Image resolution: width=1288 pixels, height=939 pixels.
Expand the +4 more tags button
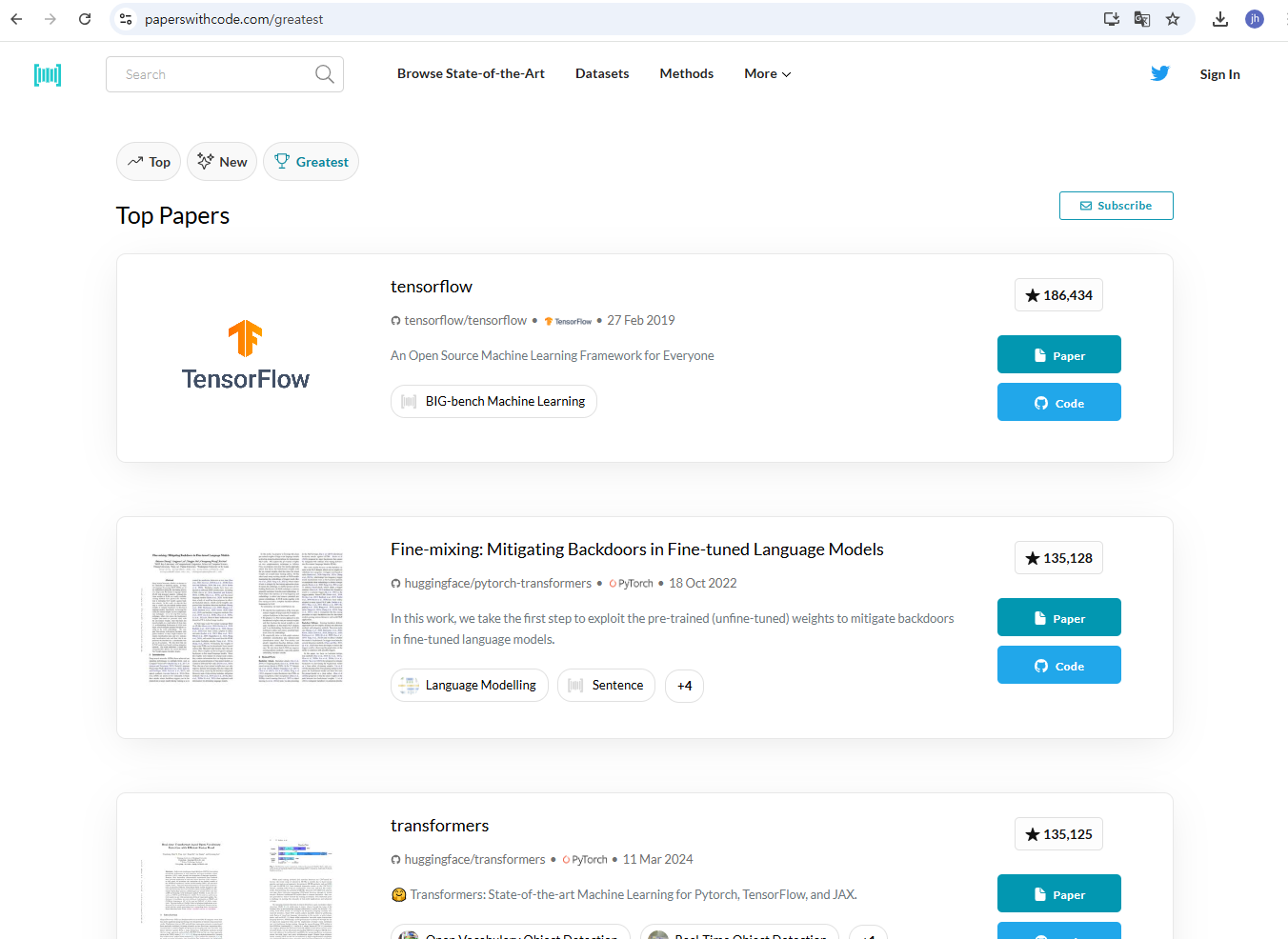coord(684,685)
